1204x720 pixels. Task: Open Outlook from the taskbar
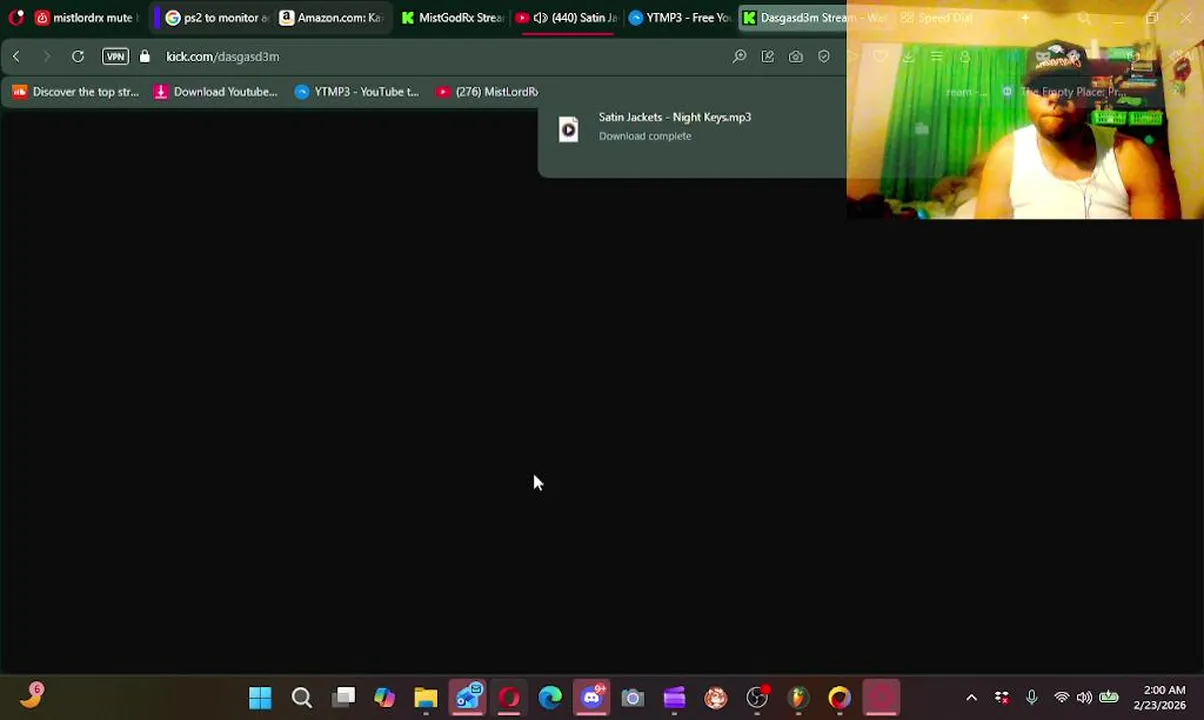pos(467,697)
